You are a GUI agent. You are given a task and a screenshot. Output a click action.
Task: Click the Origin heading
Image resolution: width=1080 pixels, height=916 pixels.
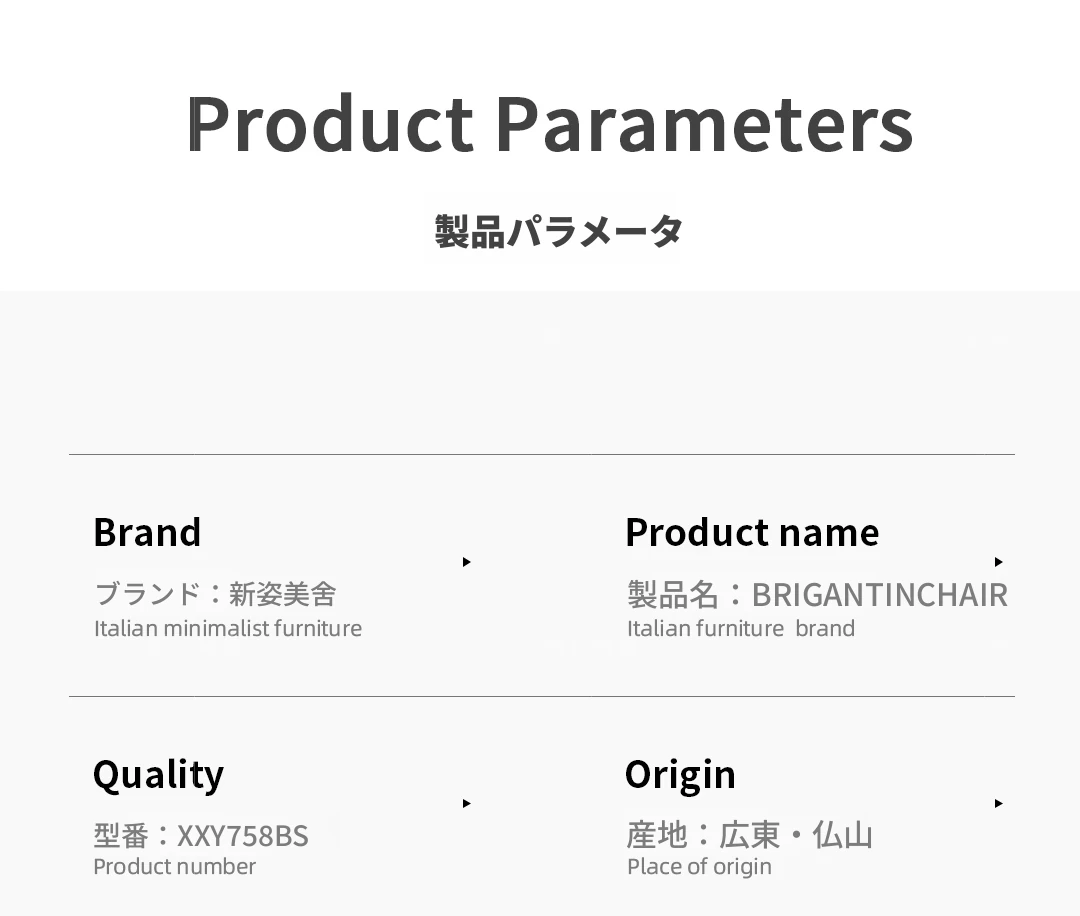681,776
